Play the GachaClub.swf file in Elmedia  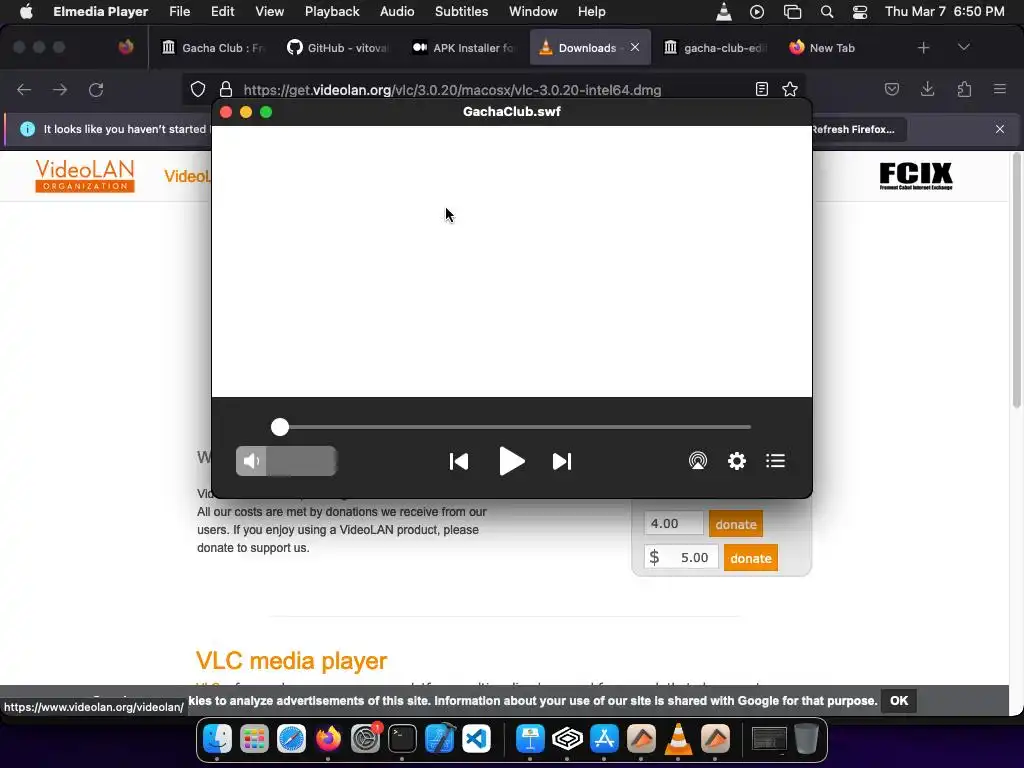click(x=511, y=461)
